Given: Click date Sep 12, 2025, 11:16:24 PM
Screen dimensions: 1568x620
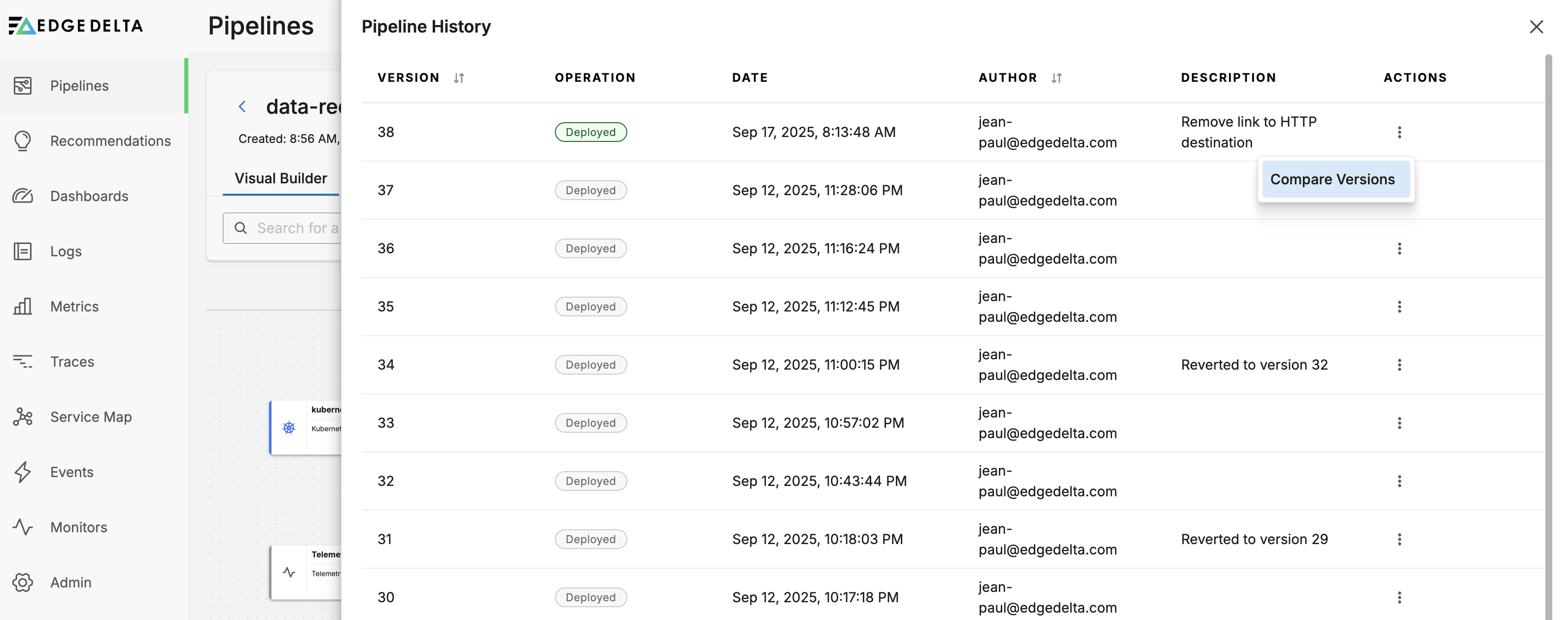Looking at the screenshot, I should (816, 248).
